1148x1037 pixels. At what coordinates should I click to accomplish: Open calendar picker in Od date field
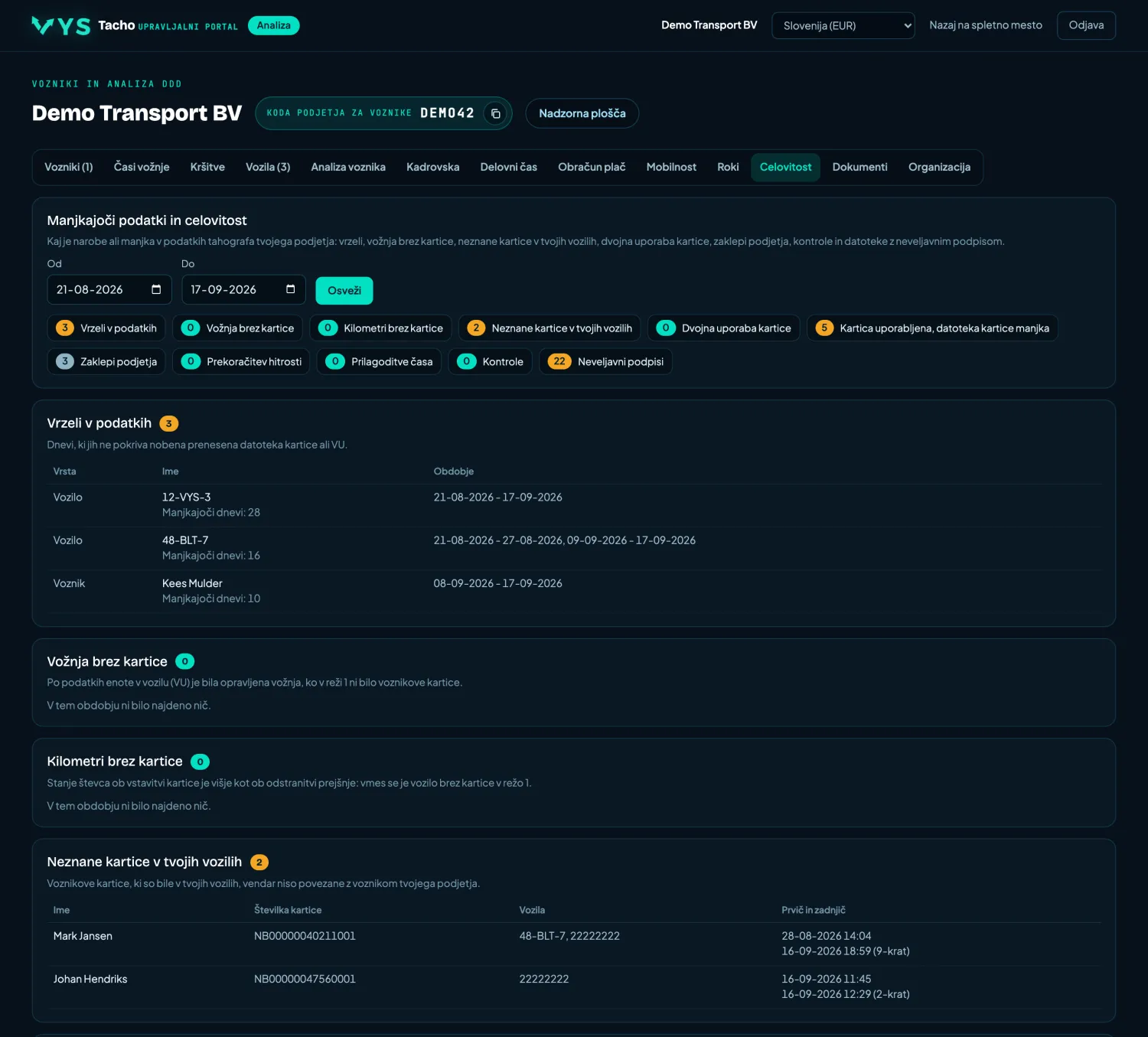click(x=156, y=289)
